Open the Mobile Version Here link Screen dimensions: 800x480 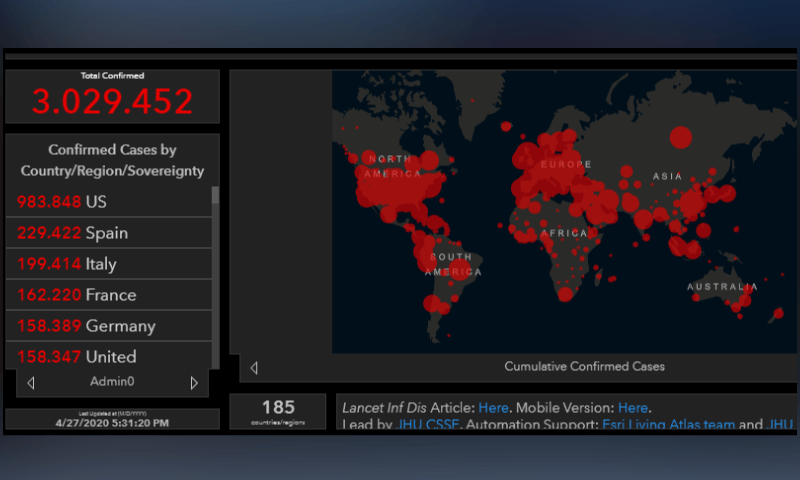click(633, 408)
